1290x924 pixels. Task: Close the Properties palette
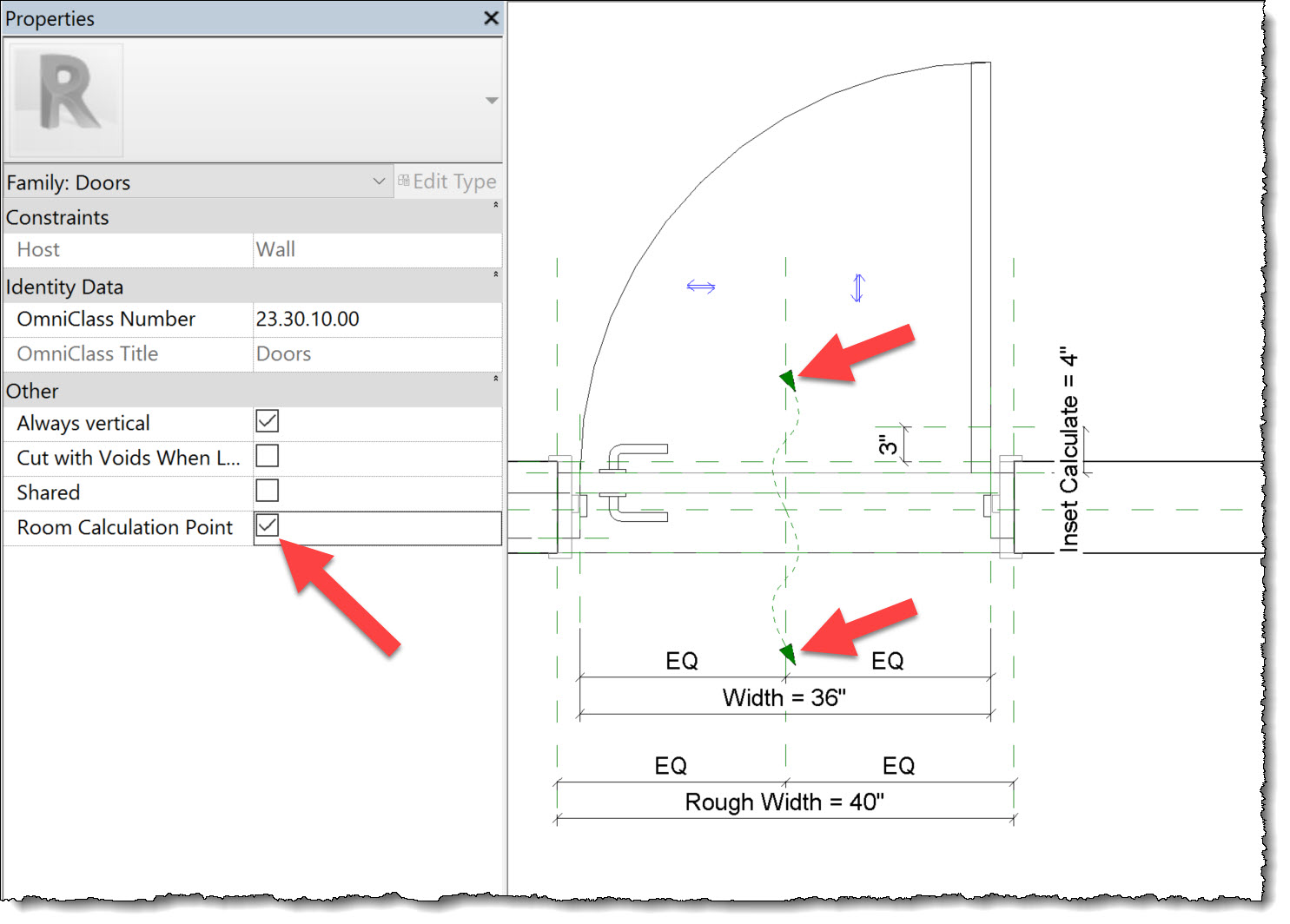tap(492, 17)
